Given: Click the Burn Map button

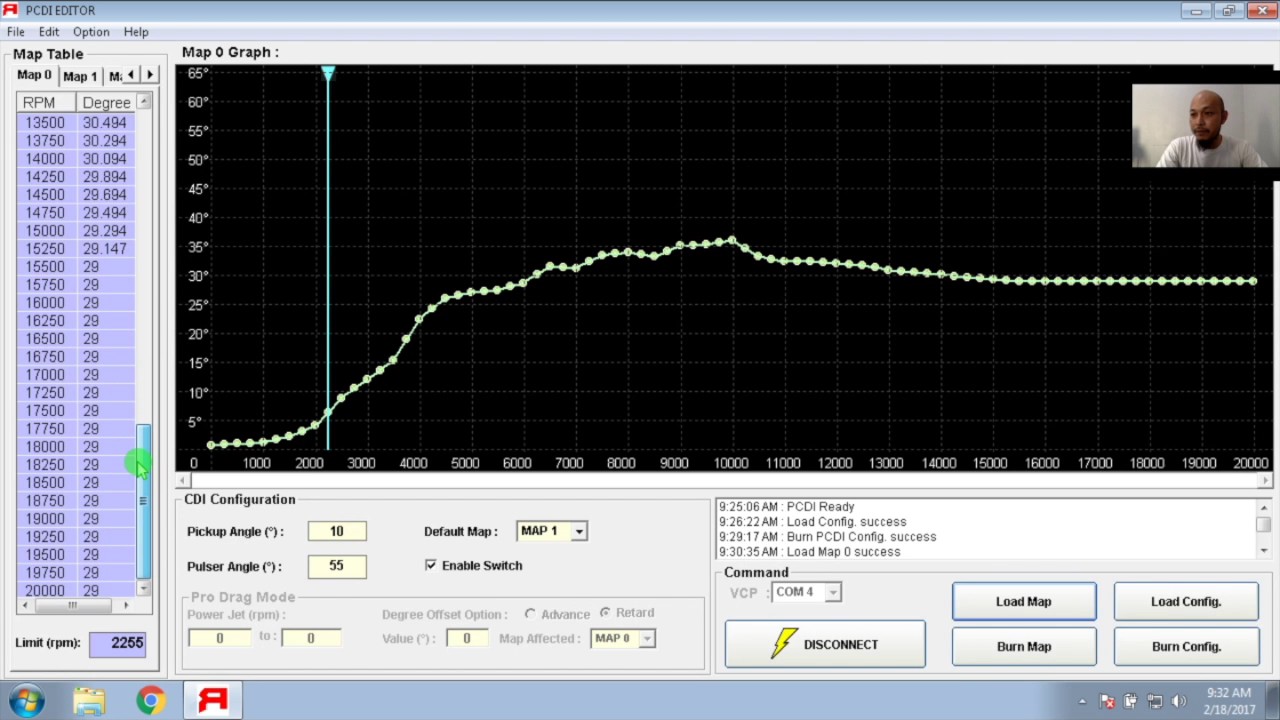Looking at the screenshot, I should [x=1024, y=647].
